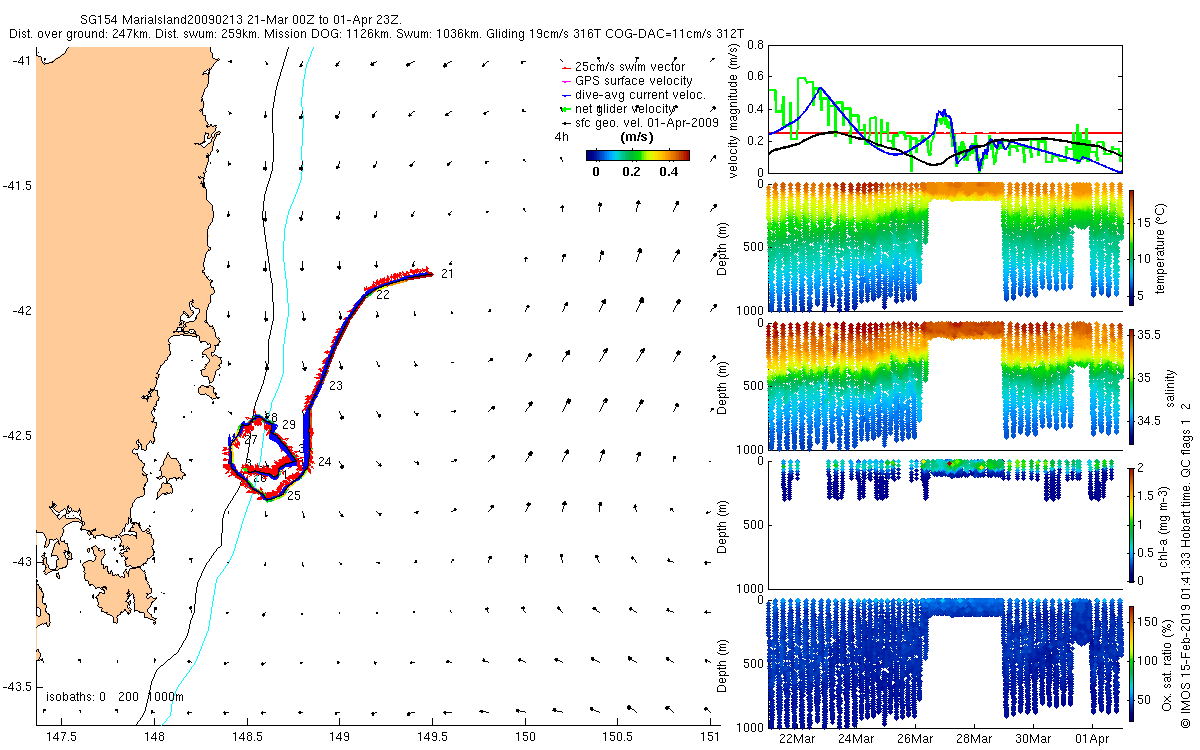Click the '4h' label in the legend
This screenshot has height=750, width=1200.
[x=561, y=137]
